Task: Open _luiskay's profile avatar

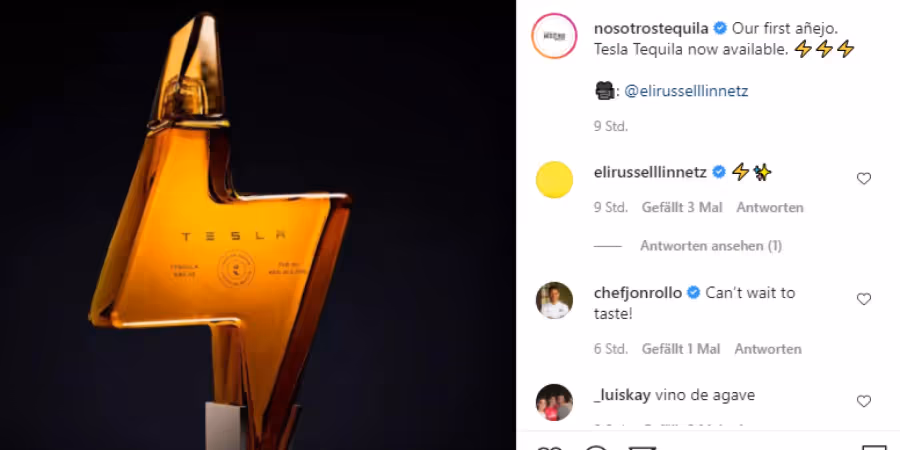Action: 554,402
